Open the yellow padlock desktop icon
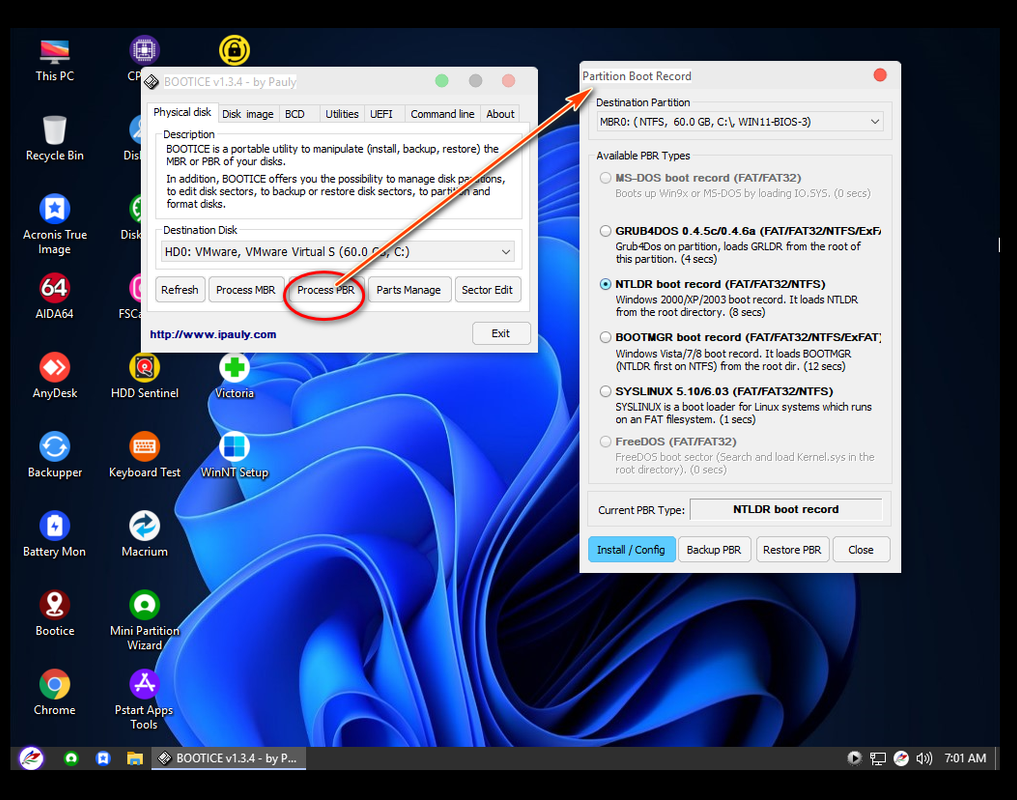1017x800 pixels. (234, 51)
